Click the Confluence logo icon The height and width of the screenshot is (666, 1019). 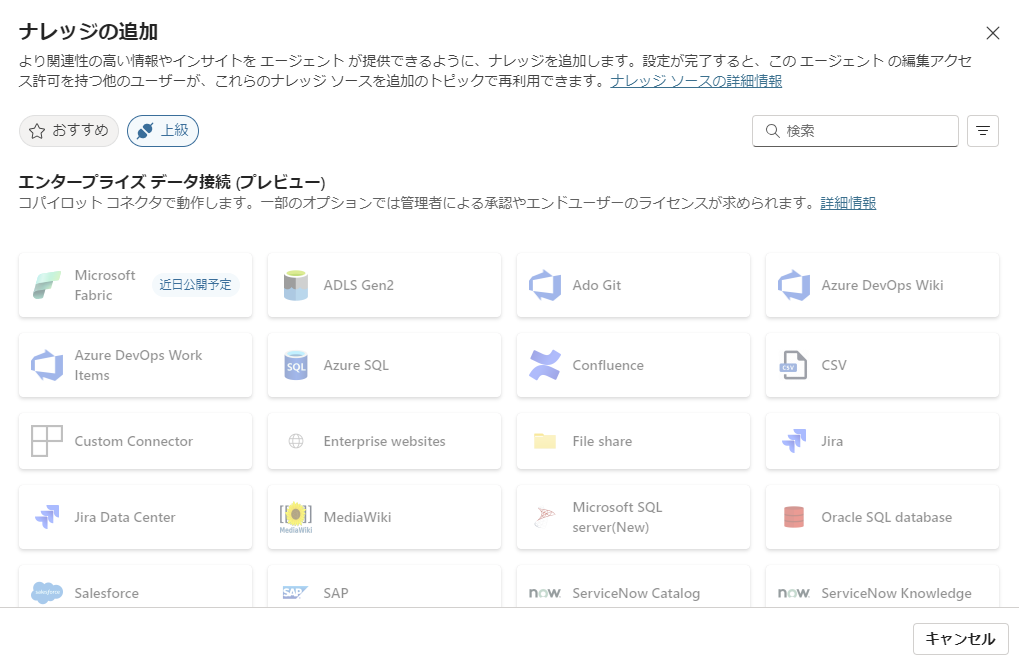[x=545, y=365]
